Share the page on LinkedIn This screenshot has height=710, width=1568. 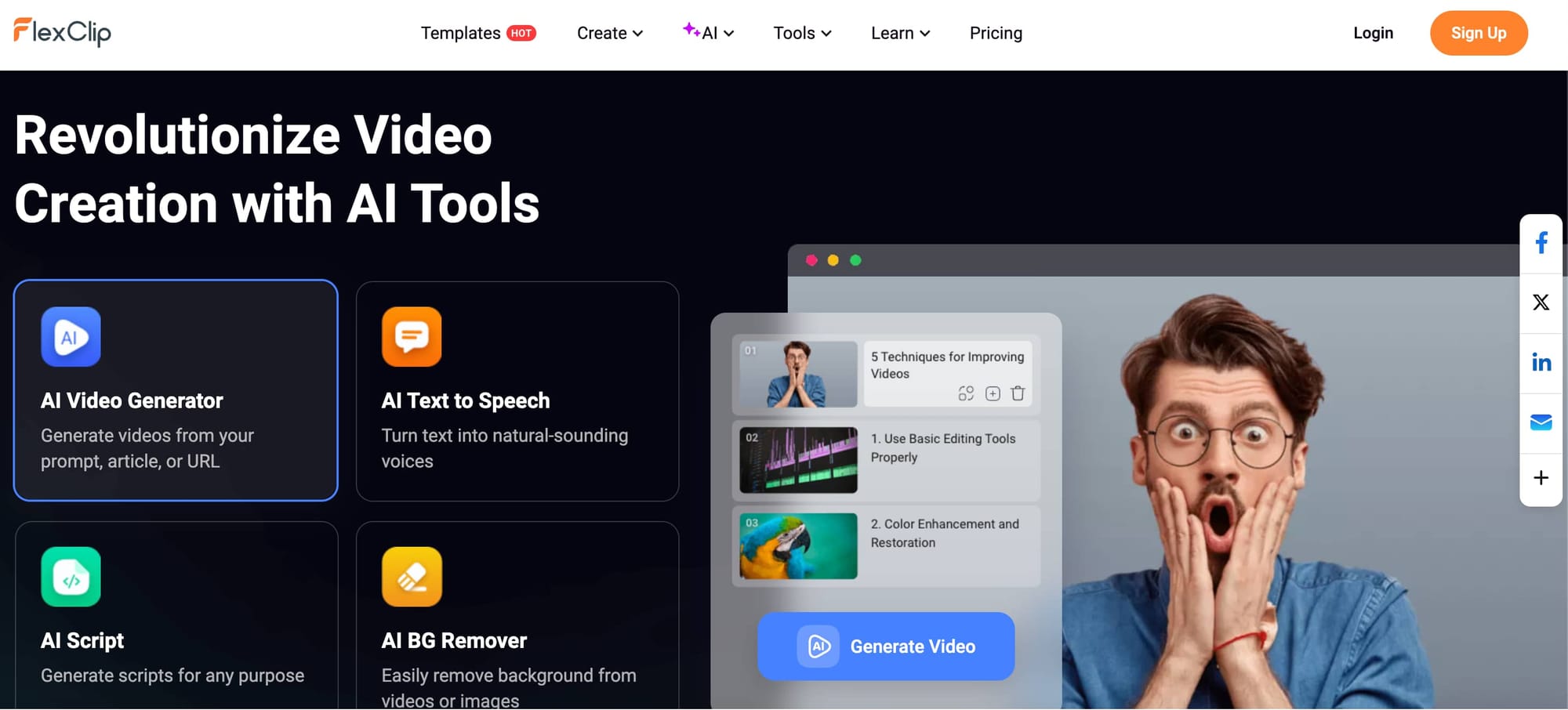point(1541,362)
